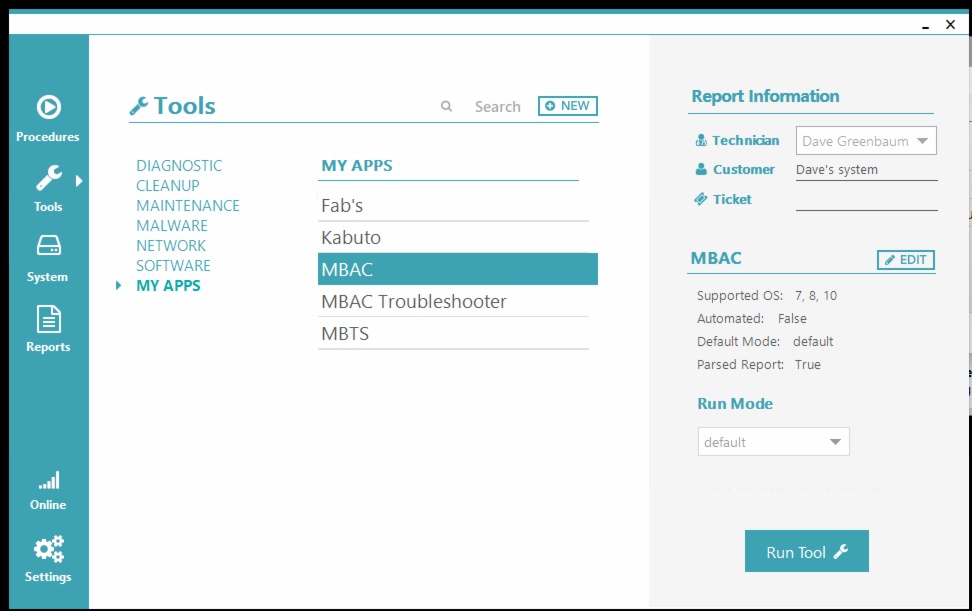
Task: Create a new tool with NEW
Action: pyautogui.click(x=567, y=105)
